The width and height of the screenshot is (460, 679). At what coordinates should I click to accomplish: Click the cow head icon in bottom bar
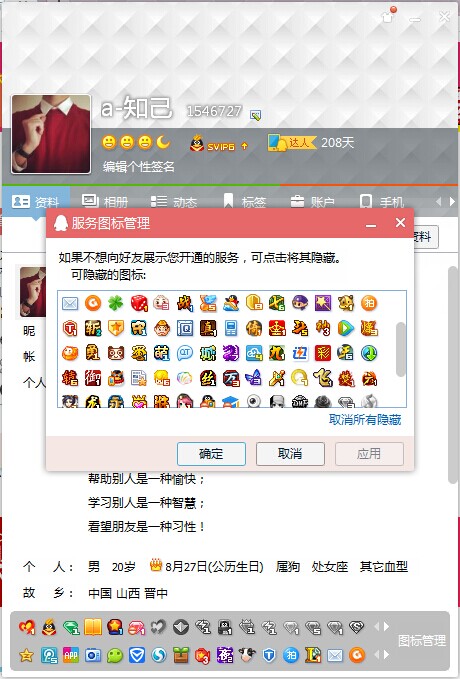(x=246, y=655)
